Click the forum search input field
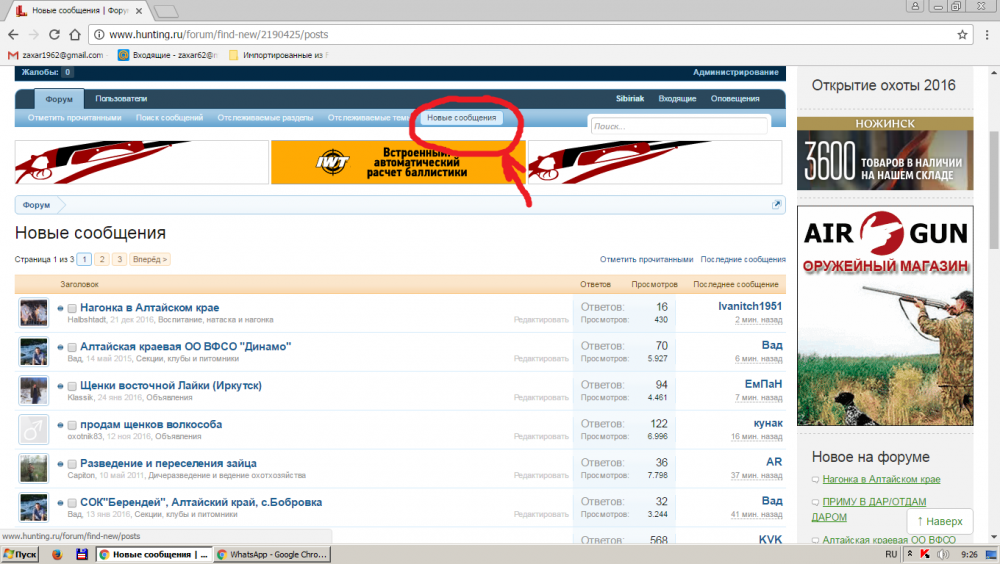The image size is (1000, 564). tap(678, 126)
